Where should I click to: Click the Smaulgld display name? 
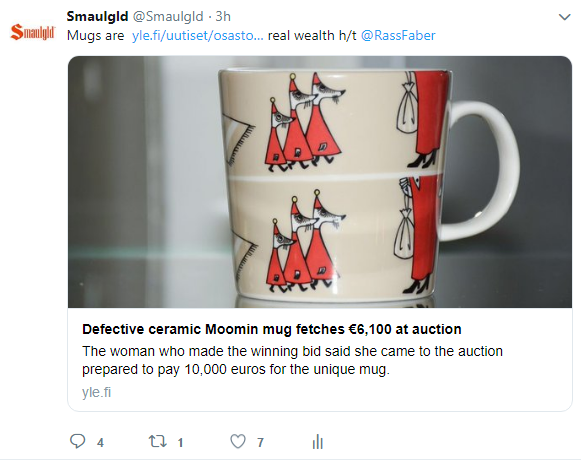[x=97, y=16]
